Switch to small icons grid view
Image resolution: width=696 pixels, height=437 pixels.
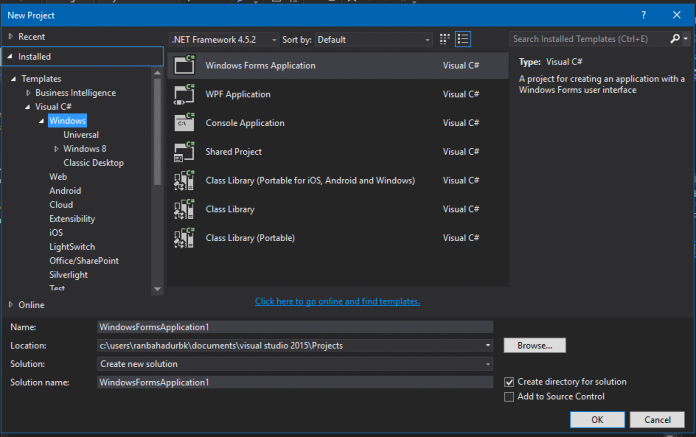tap(444, 39)
